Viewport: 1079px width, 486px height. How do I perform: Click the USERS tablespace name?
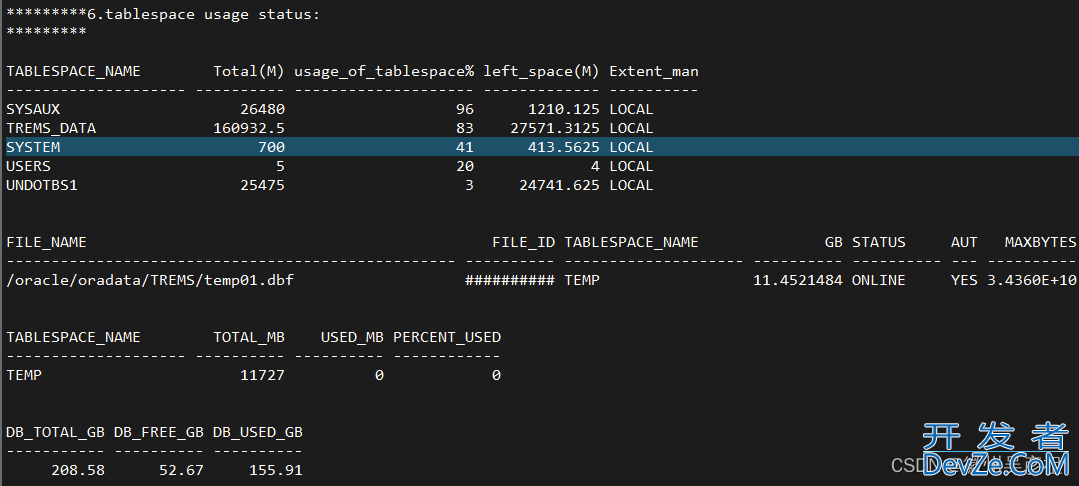pos(28,166)
